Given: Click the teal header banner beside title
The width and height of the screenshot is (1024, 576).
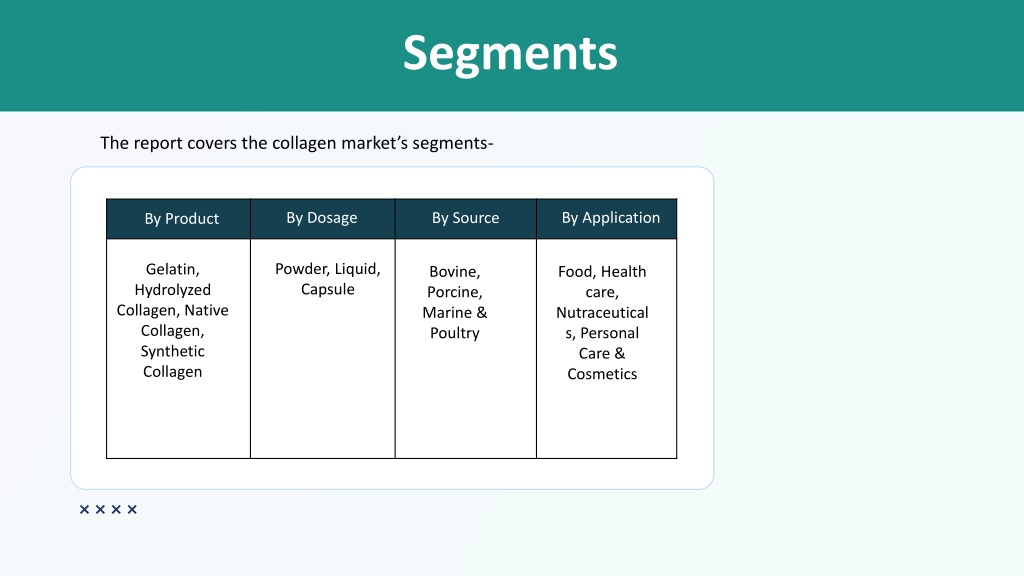Looking at the screenshot, I should click(x=816, y=56).
